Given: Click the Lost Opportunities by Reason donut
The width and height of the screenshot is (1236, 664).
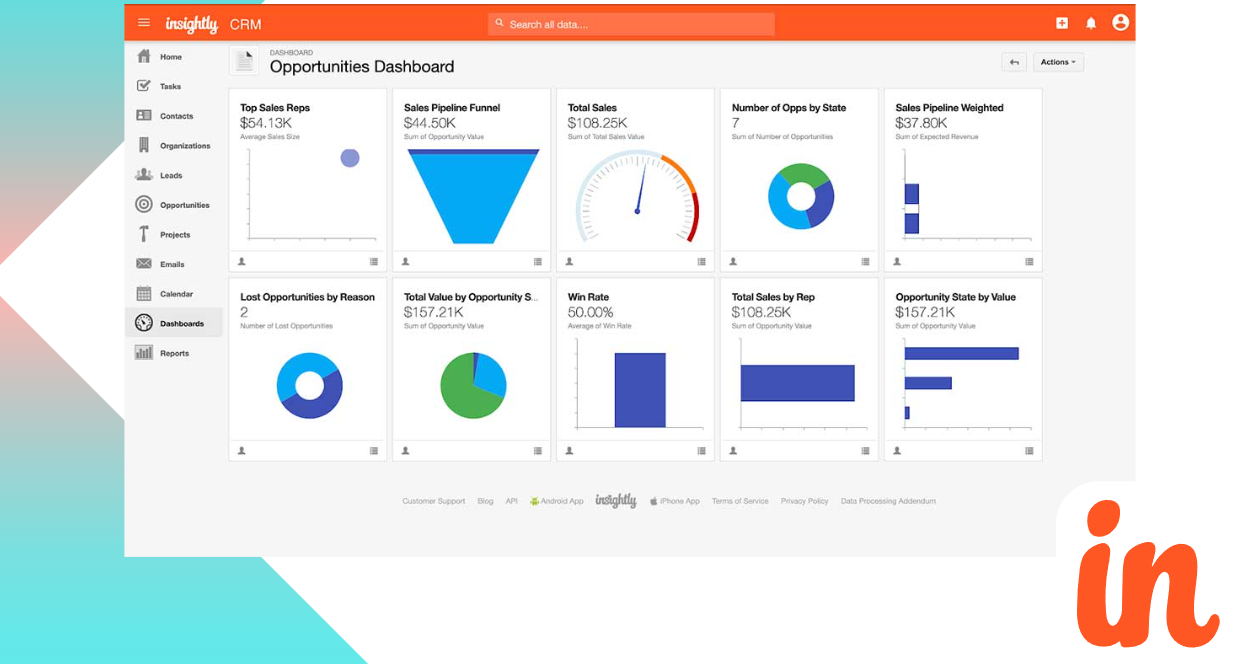Looking at the screenshot, I should pos(310,386).
